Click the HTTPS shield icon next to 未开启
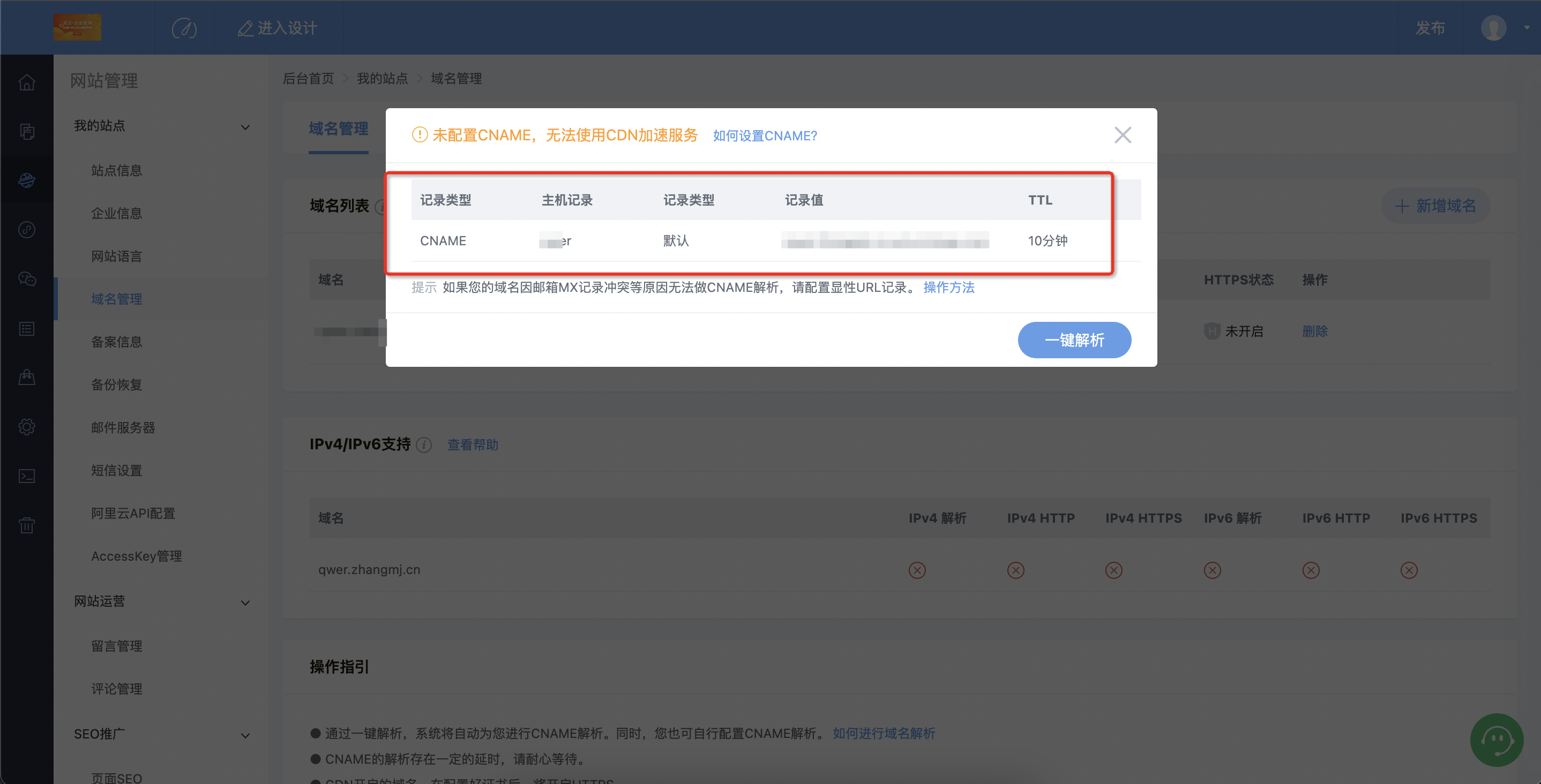Viewport: 1541px width, 784px height. [1212, 331]
